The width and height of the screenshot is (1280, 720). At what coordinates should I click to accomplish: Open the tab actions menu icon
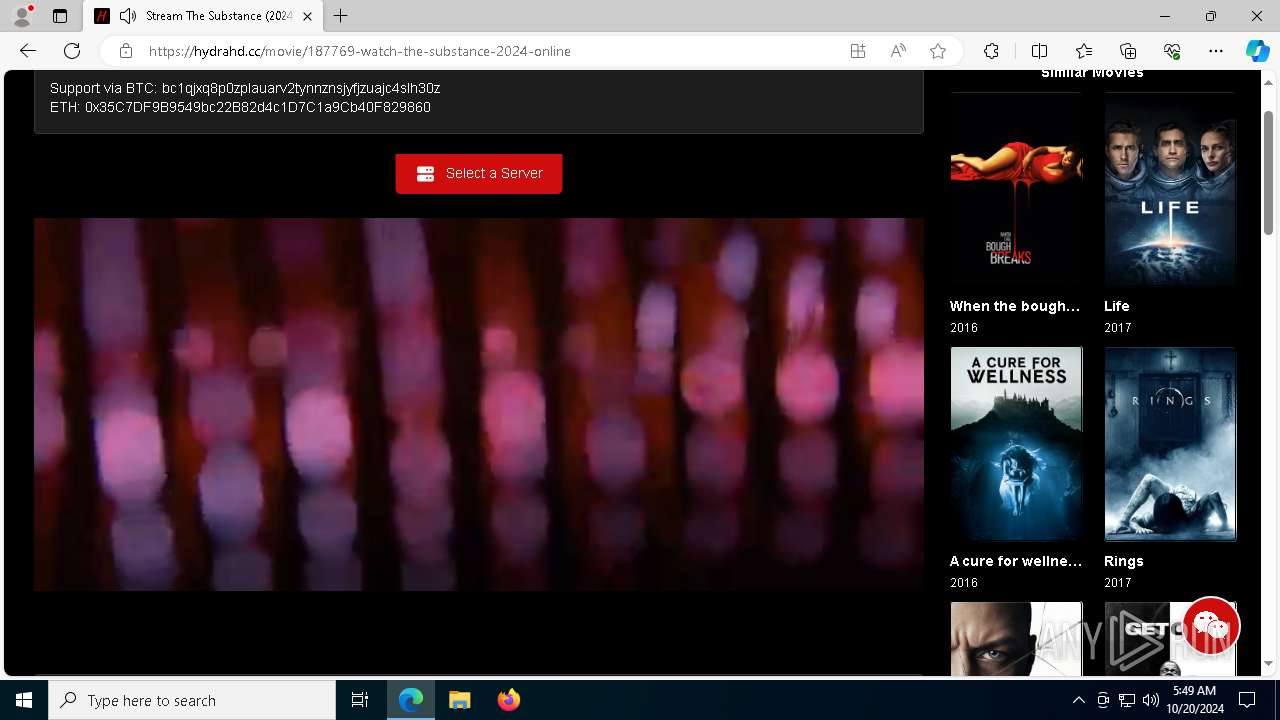tap(60, 16)
